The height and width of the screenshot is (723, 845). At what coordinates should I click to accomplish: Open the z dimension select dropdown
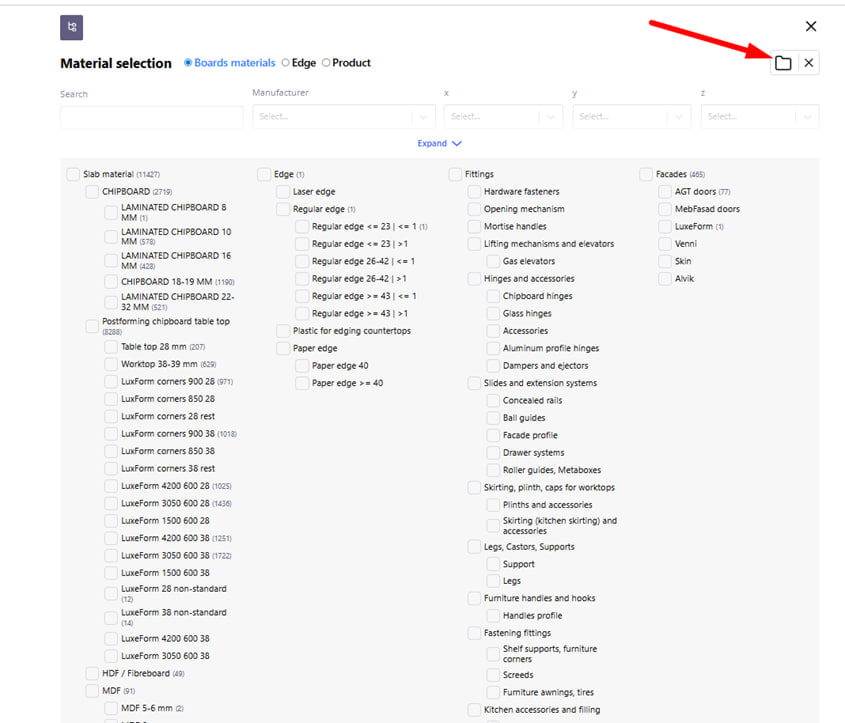click(759, 117)
